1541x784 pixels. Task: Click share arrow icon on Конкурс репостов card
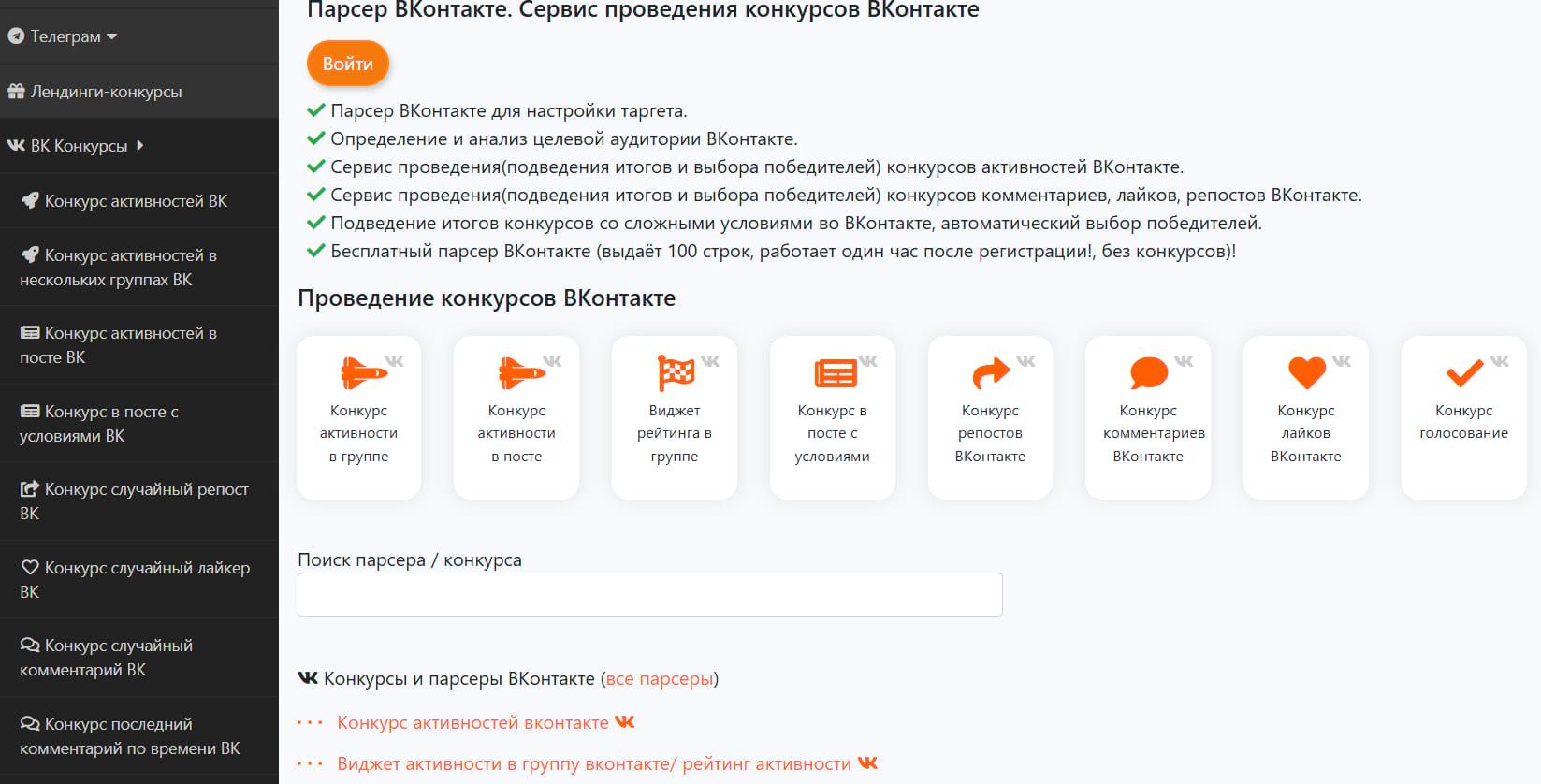point(991,372)
